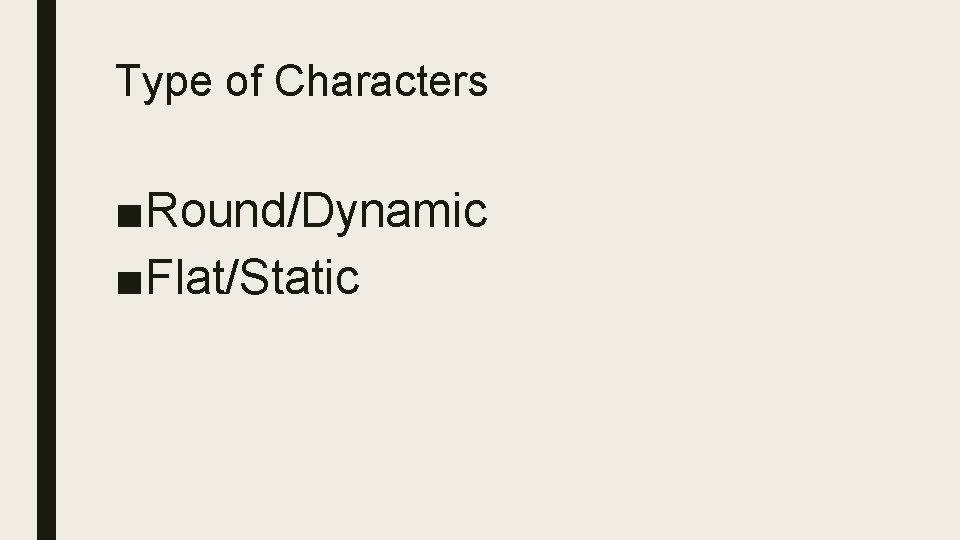This screenshot has height=540, width=960.
Task: Click the letter 'c' ending 'Dynamic'
Action: coord(477,213)
